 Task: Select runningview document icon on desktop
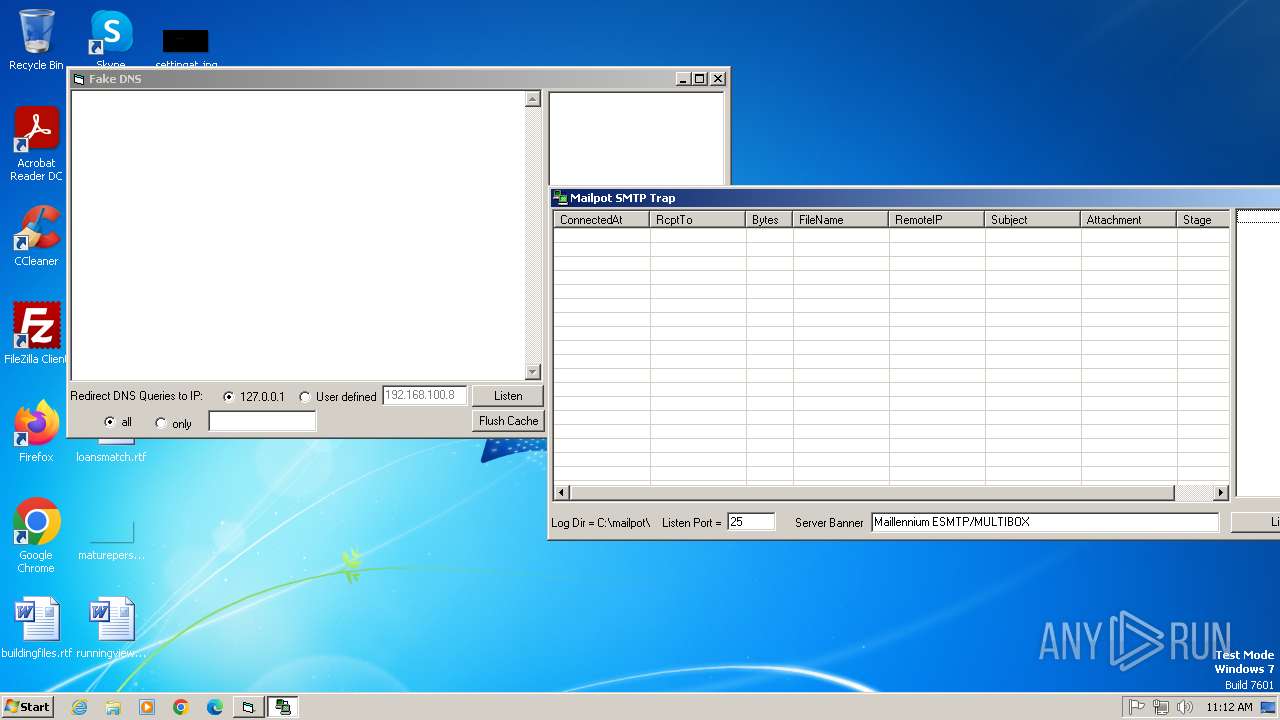point(111,628)
